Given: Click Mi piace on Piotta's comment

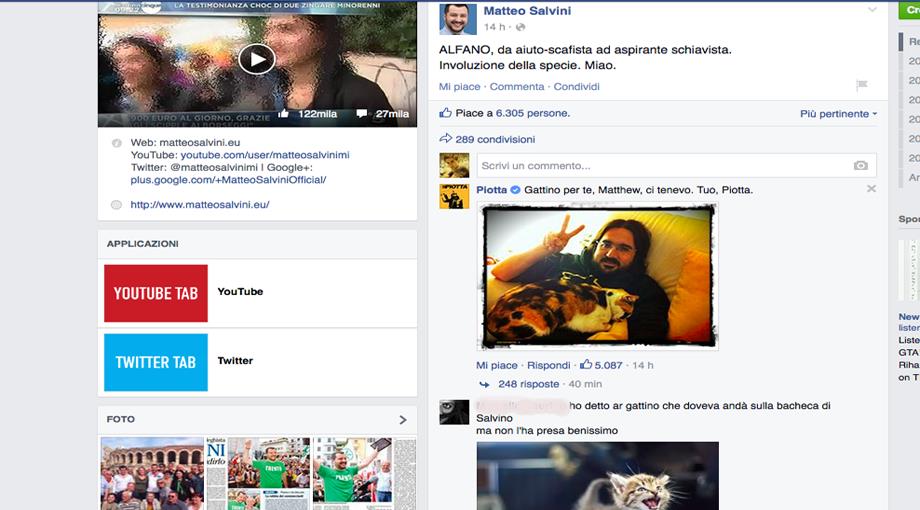Looking at the screenshot, I should tap(496, 365).
